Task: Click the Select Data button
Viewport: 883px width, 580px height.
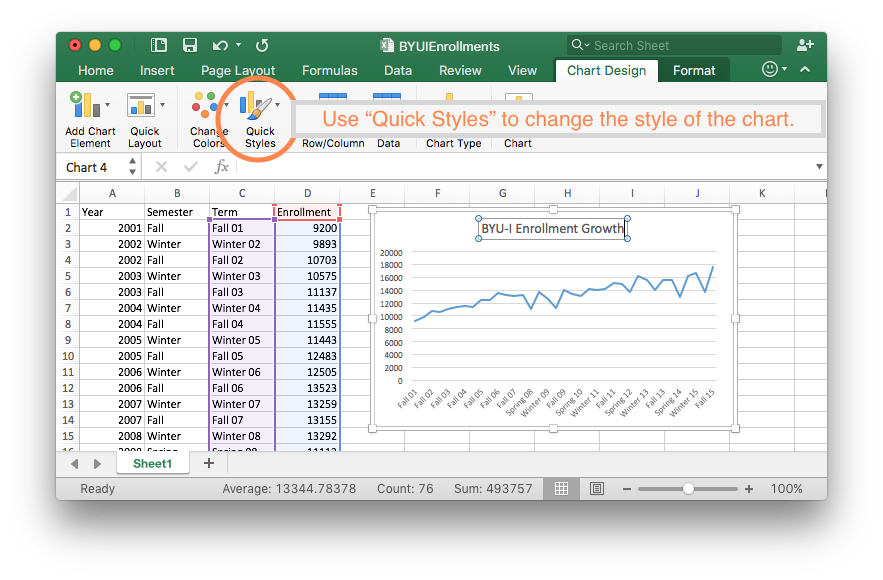Action: [x=388, y=143]
